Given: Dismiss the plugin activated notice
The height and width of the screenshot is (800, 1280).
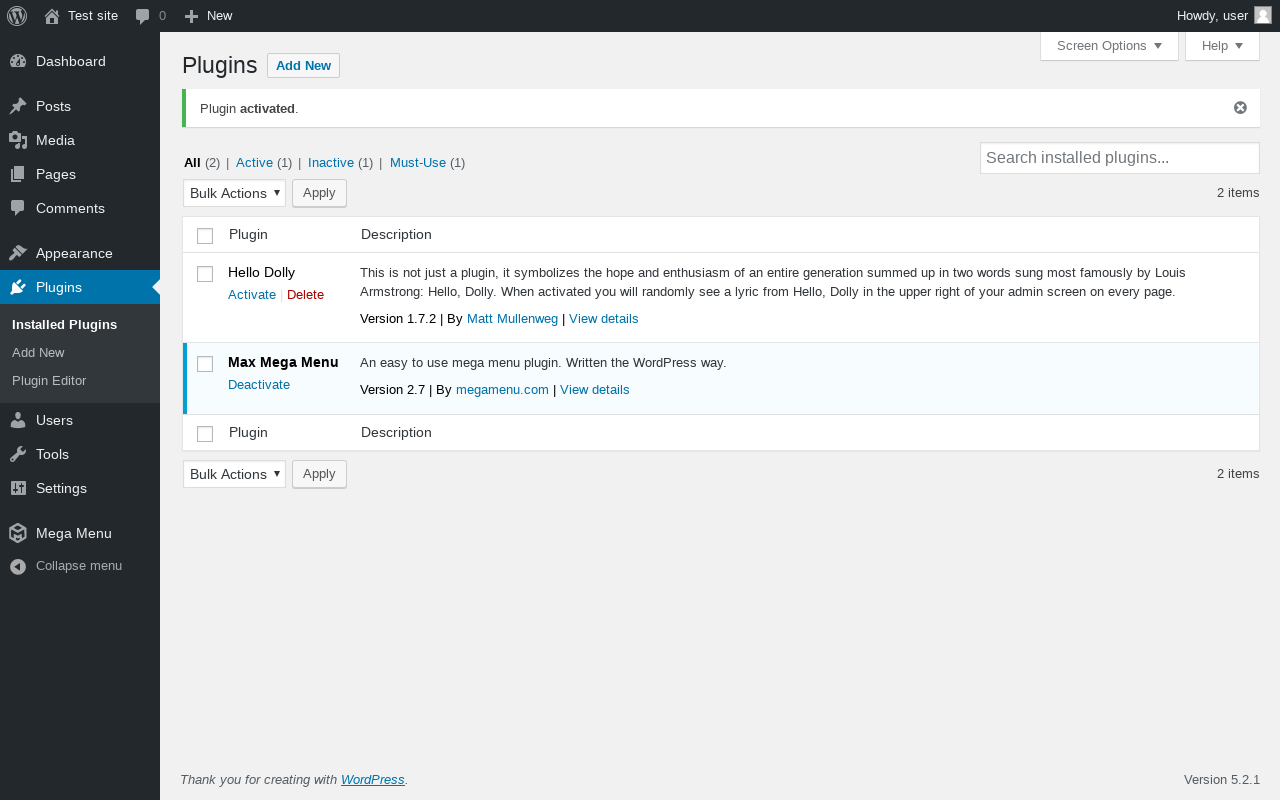Looking at the screenshot, I should click(x=1240, y=108).
